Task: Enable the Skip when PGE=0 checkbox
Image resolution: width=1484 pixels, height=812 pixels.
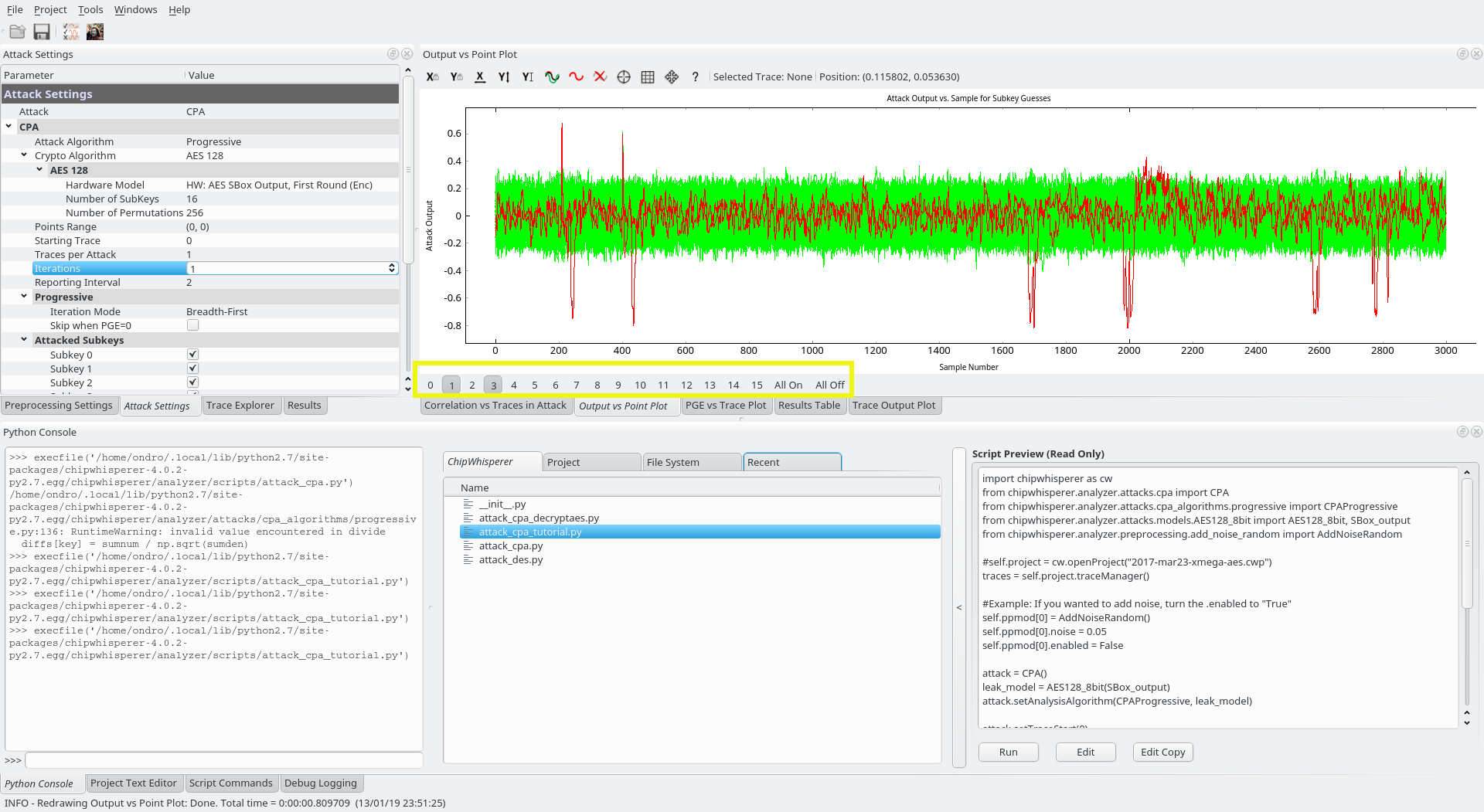Action: [193, 325]
